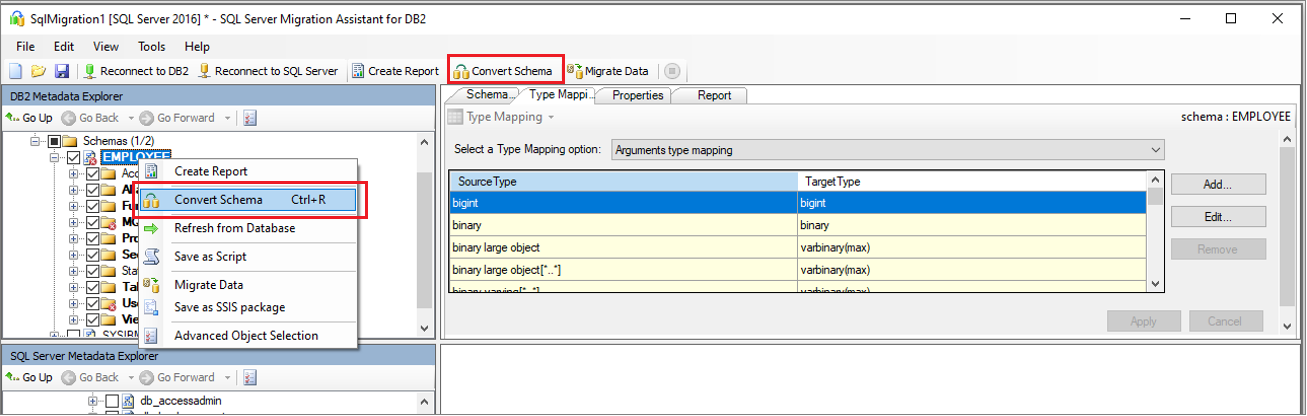Open the Type Mapping option combo box
1307x416 pixels.
tap(887, 150)
